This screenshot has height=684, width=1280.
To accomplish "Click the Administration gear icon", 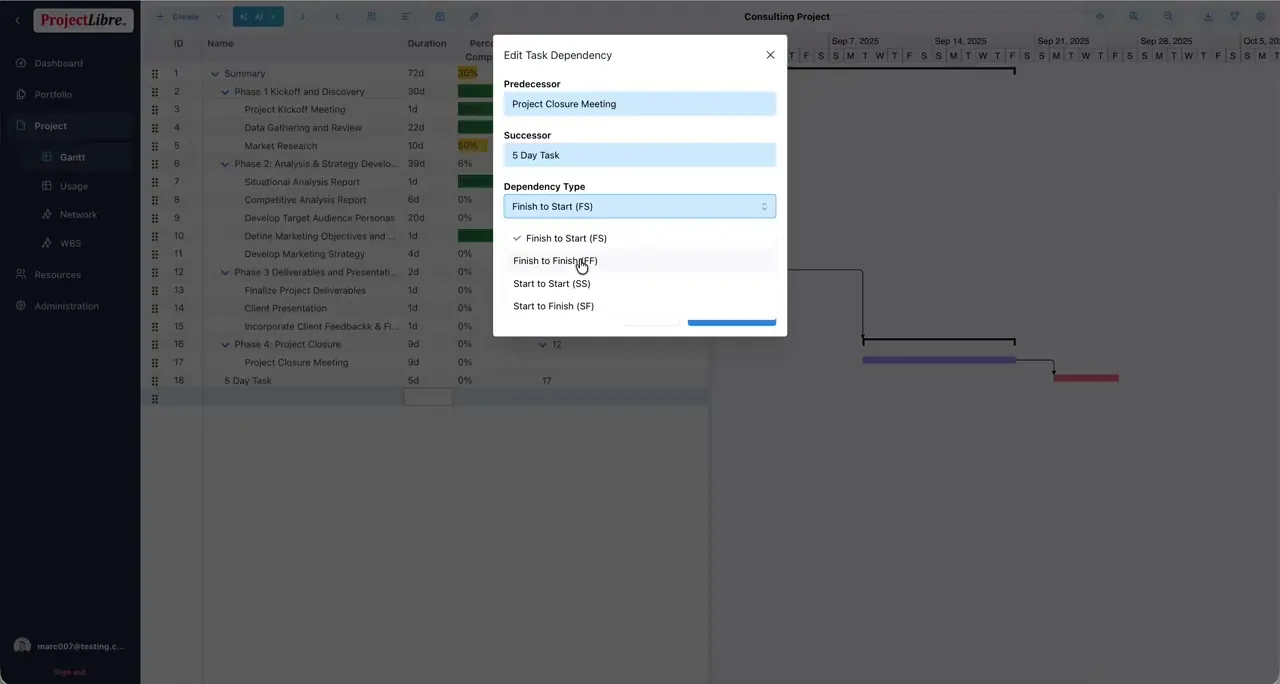I will 21,306.
